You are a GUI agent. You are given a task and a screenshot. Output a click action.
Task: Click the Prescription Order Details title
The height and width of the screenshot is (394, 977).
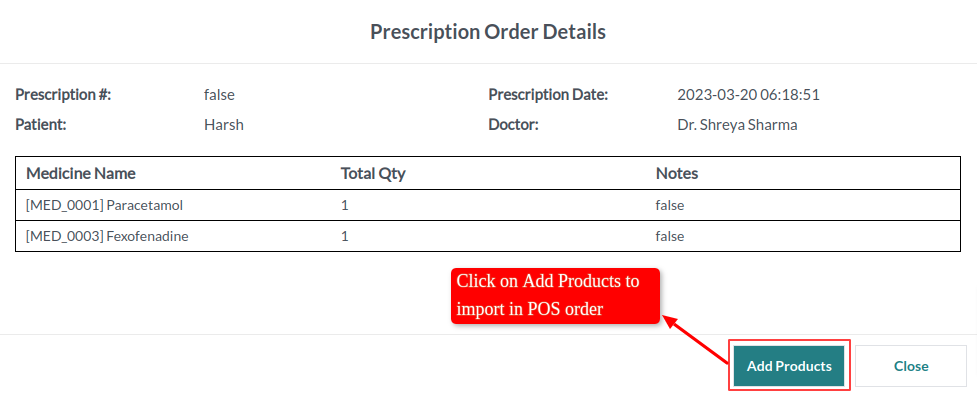click(x=488, y=31)
